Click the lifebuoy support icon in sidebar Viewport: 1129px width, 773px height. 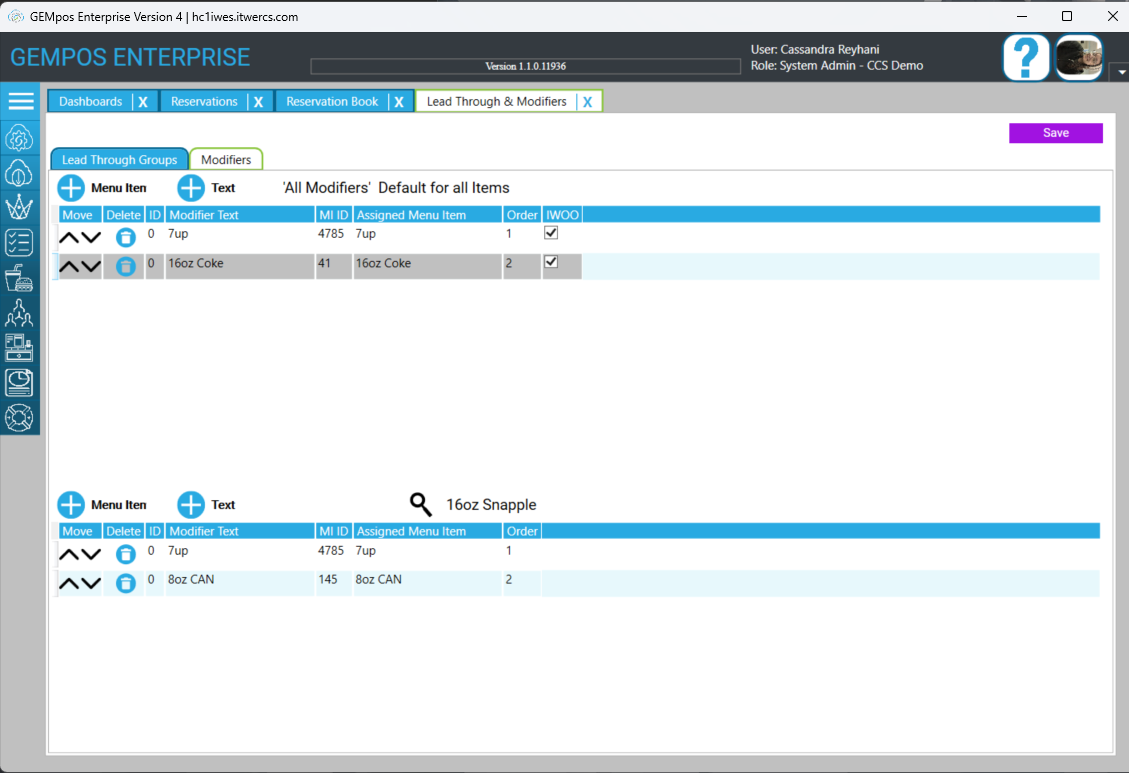tap(20, 417)
